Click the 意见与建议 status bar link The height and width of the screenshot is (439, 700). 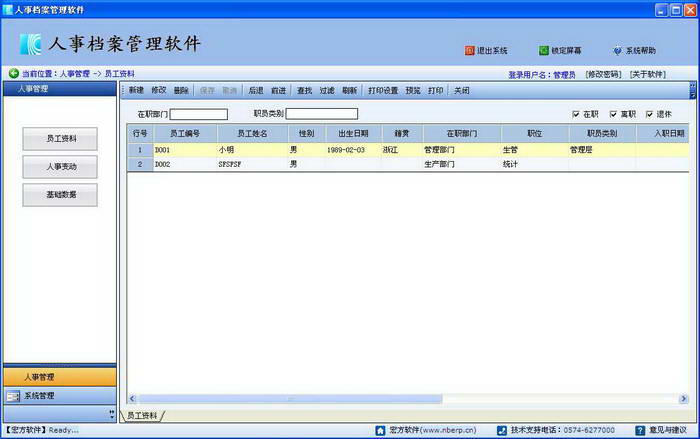667,430
